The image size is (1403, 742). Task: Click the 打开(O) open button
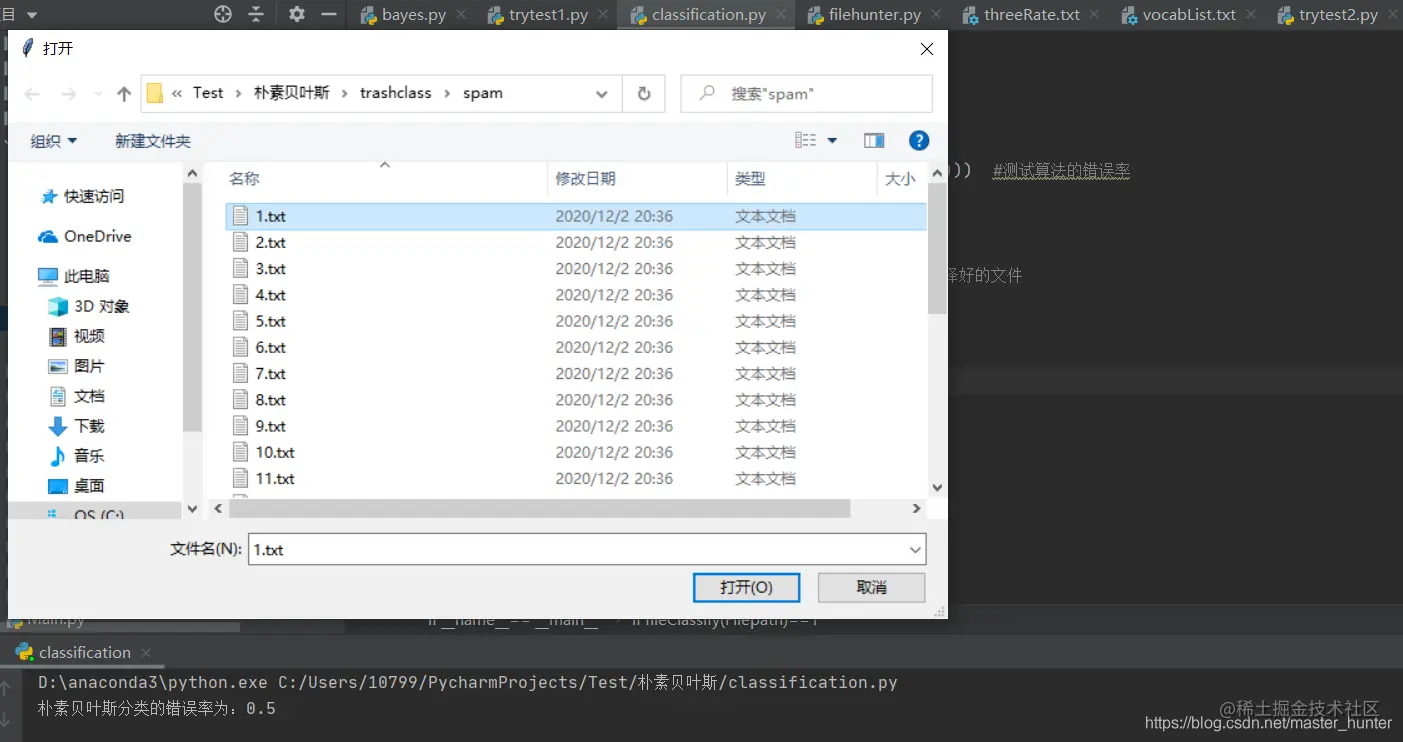(746, 587)
